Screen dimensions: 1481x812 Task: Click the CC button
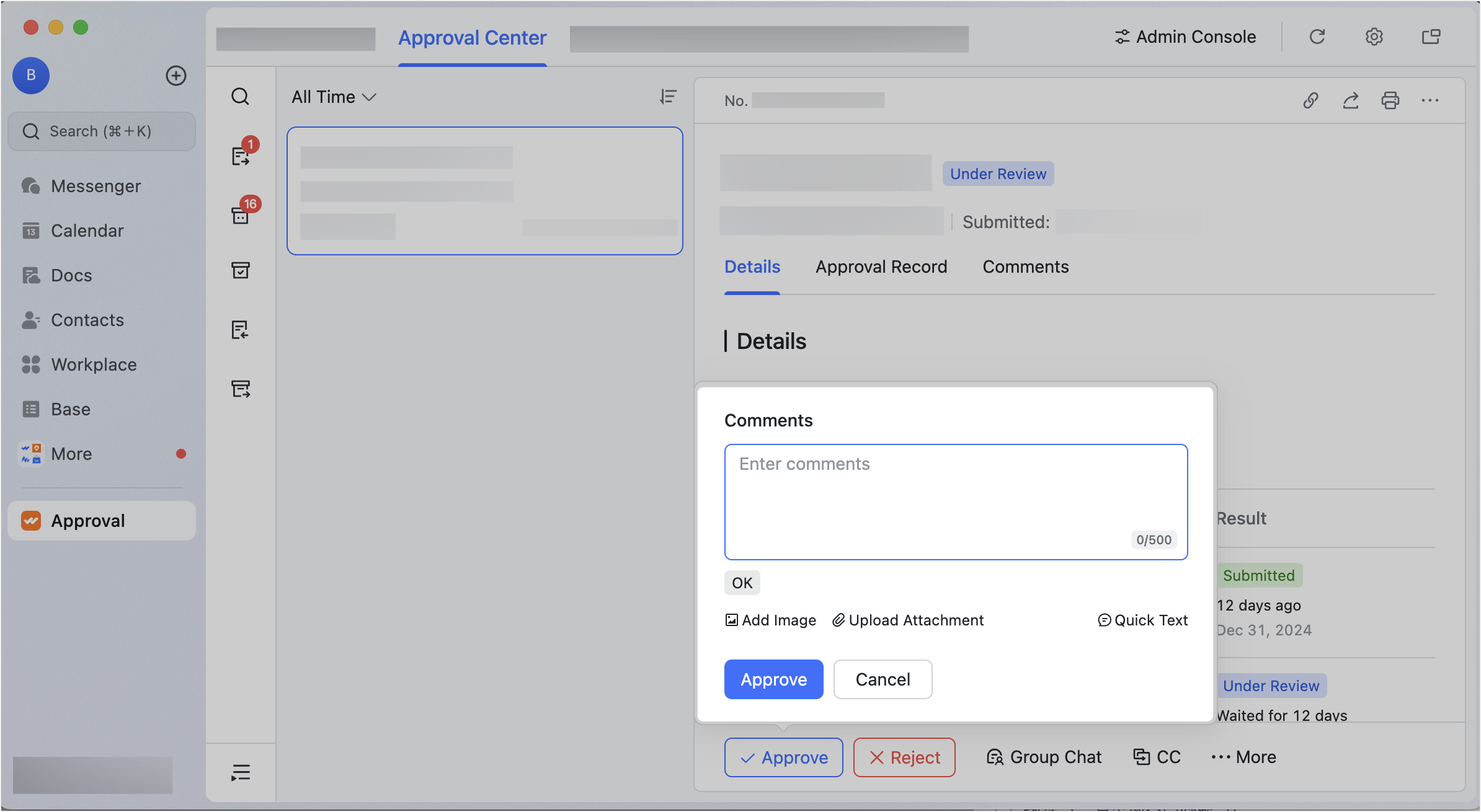click(x=1157, y=757)
